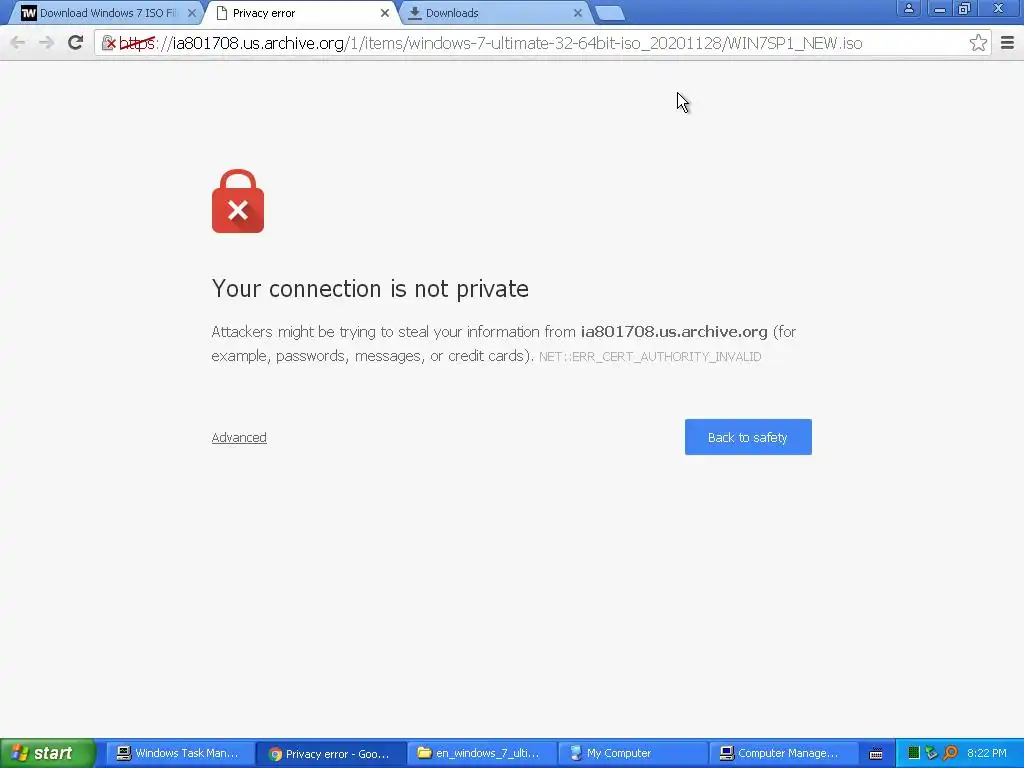Open a new tab with the new tab button
Viewport: 1024px width, 768px height.
coord(610,13)
